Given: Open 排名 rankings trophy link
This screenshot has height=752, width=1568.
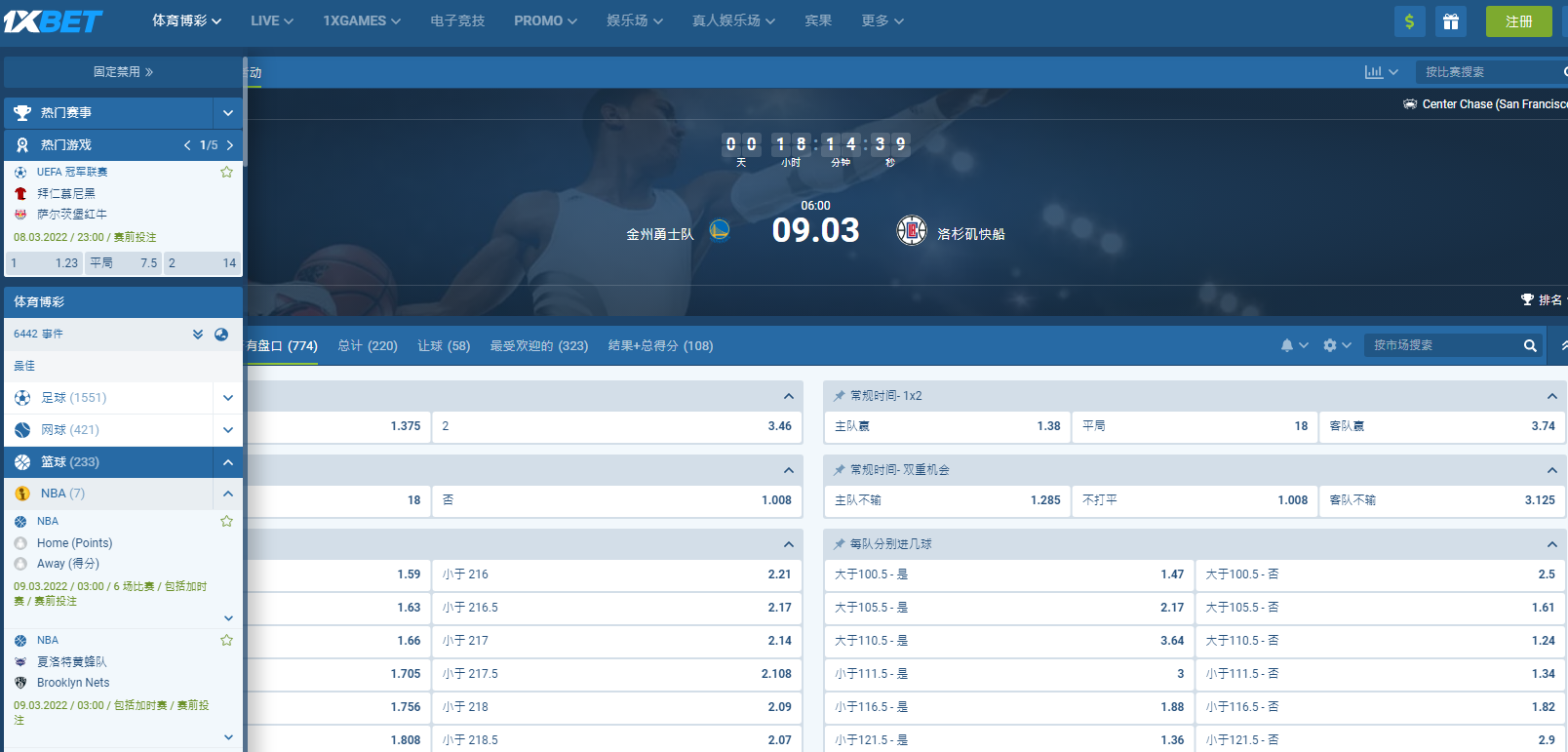Looking at the screenshot, I should coord(1542,300).
